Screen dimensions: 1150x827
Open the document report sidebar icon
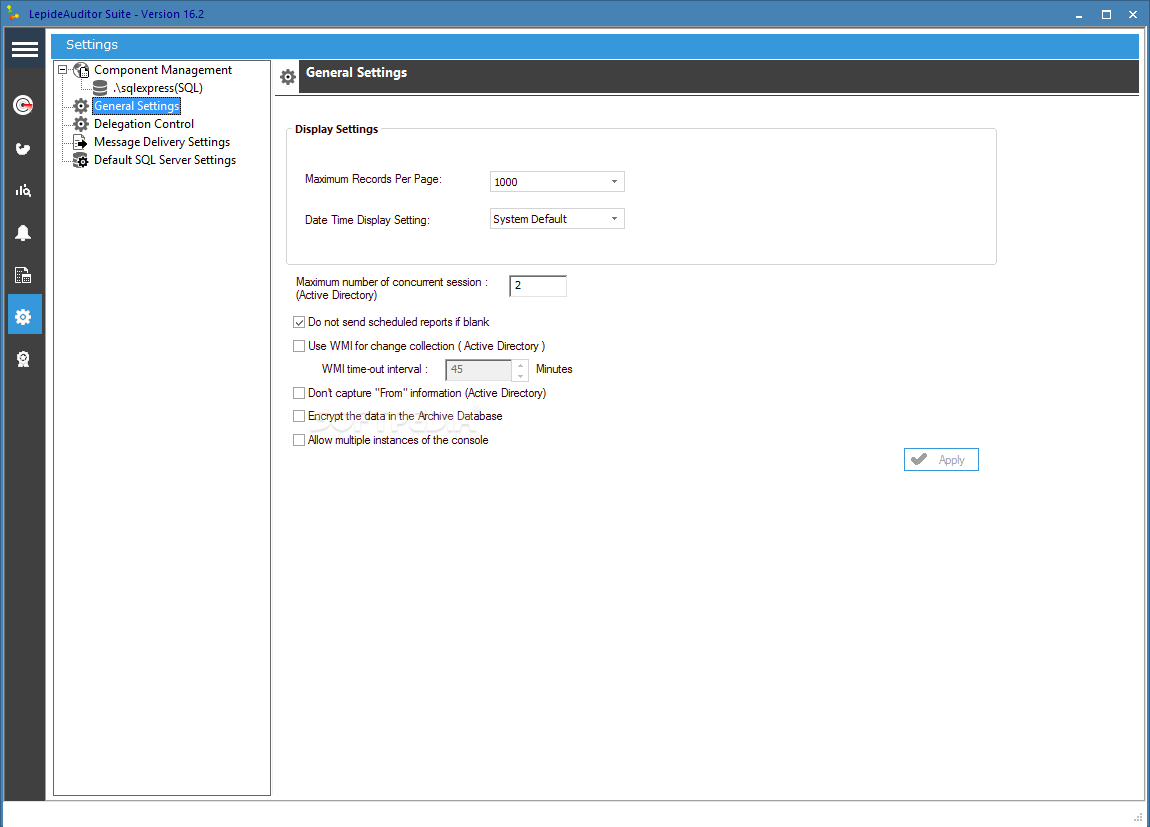point(23,275)
